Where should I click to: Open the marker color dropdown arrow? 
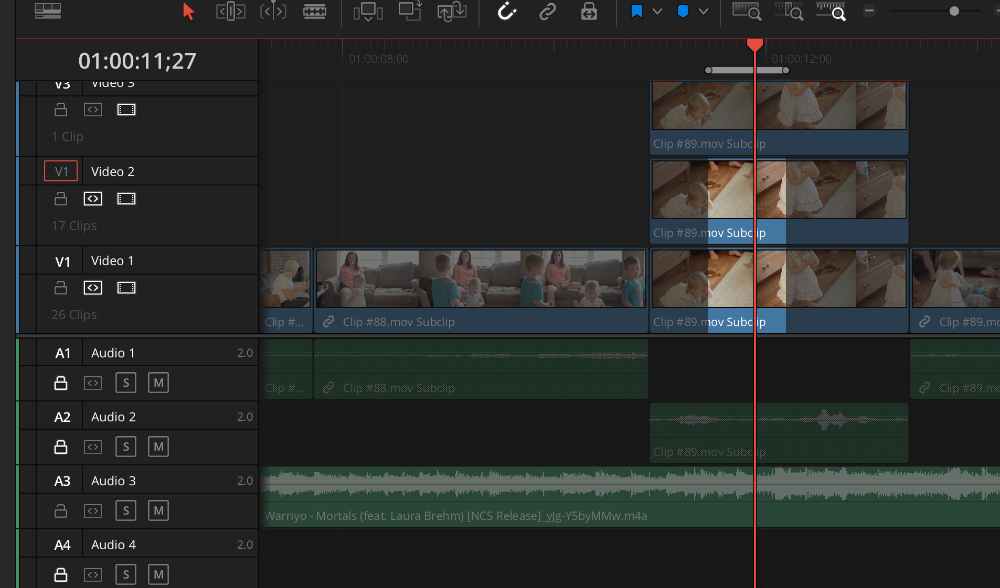[703, 11]
